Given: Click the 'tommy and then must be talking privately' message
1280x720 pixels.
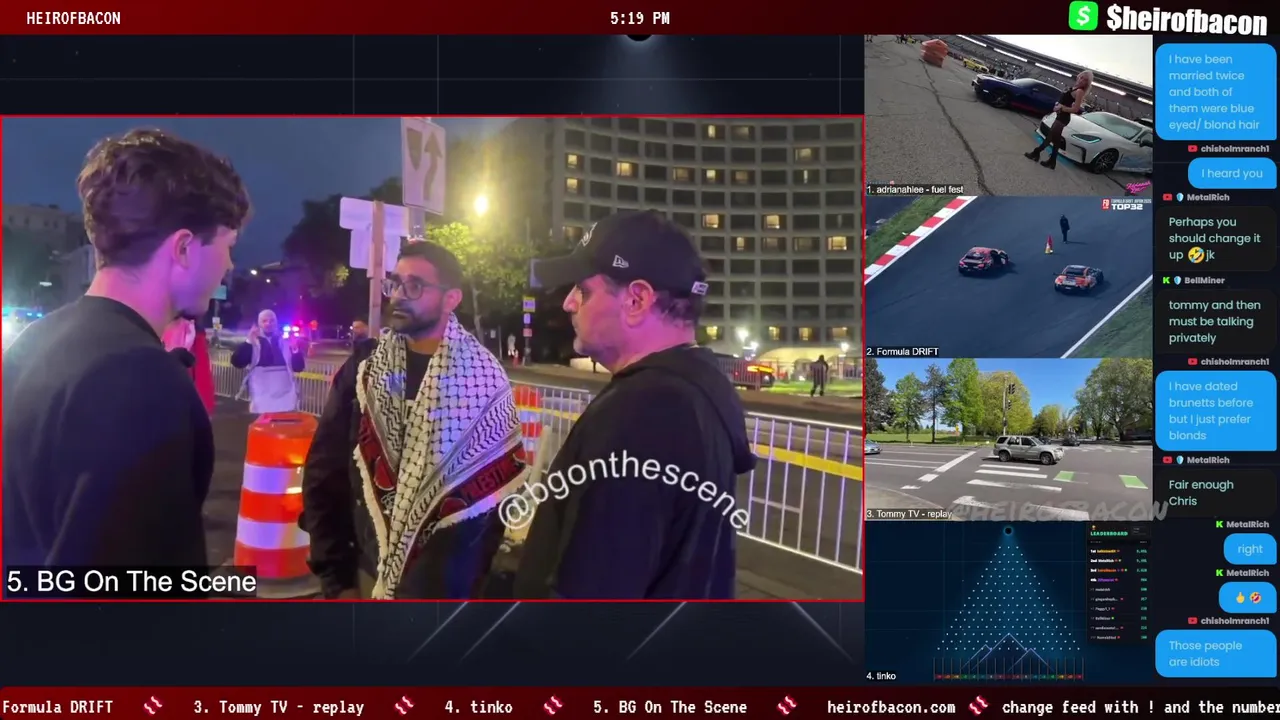Looking at the screenshot, I should click(1215, 322).
